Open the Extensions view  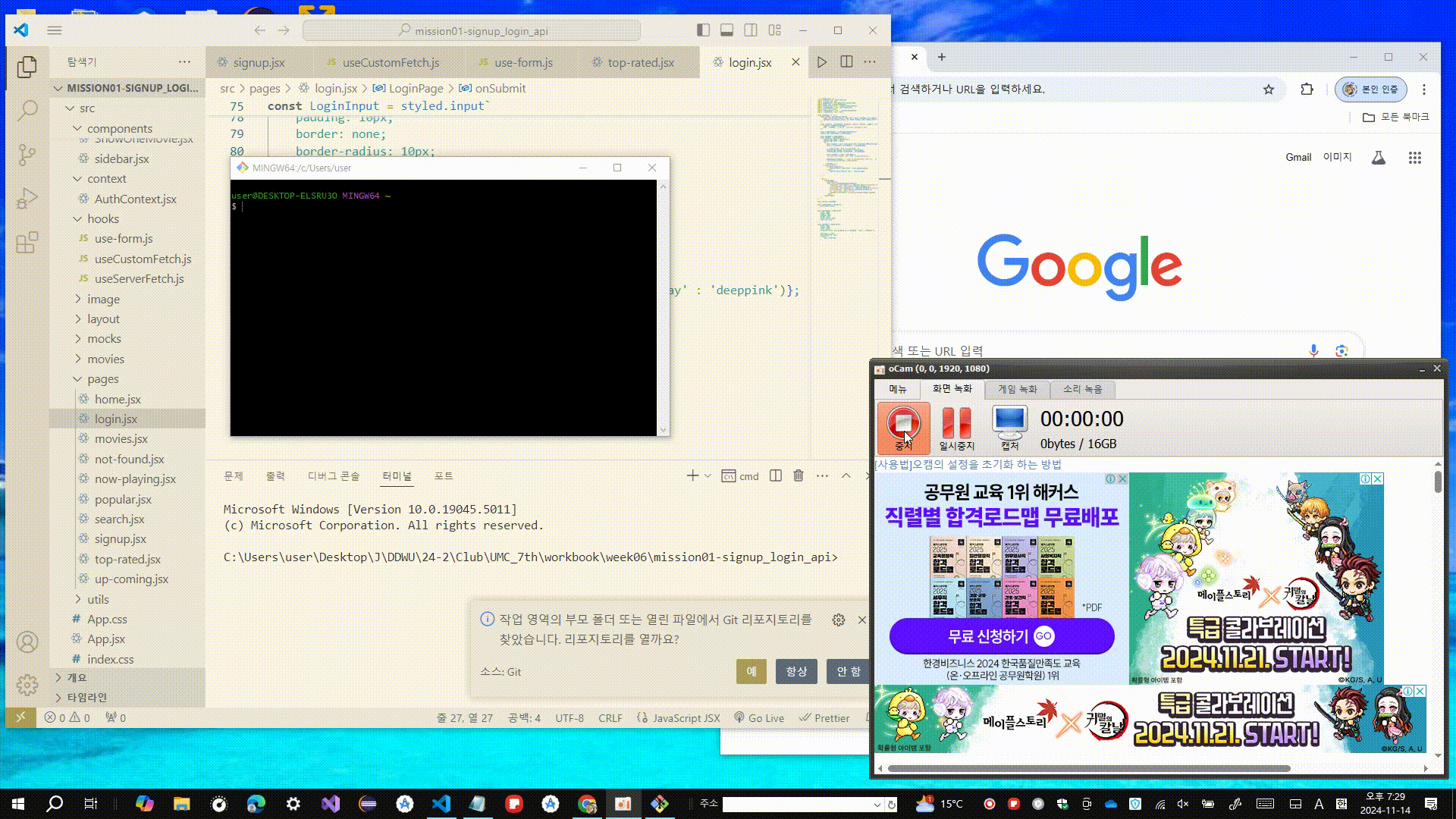point(27,243)
